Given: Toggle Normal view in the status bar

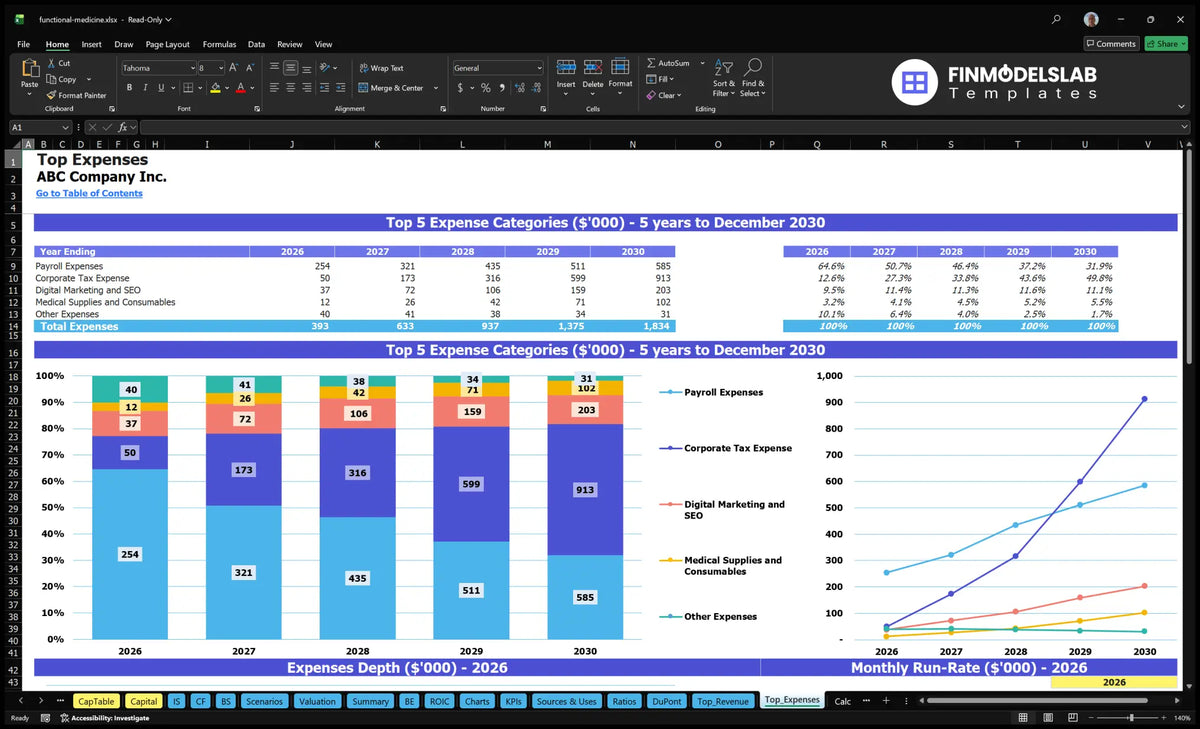Looking at the screenshot, I should pos(1022,718).
